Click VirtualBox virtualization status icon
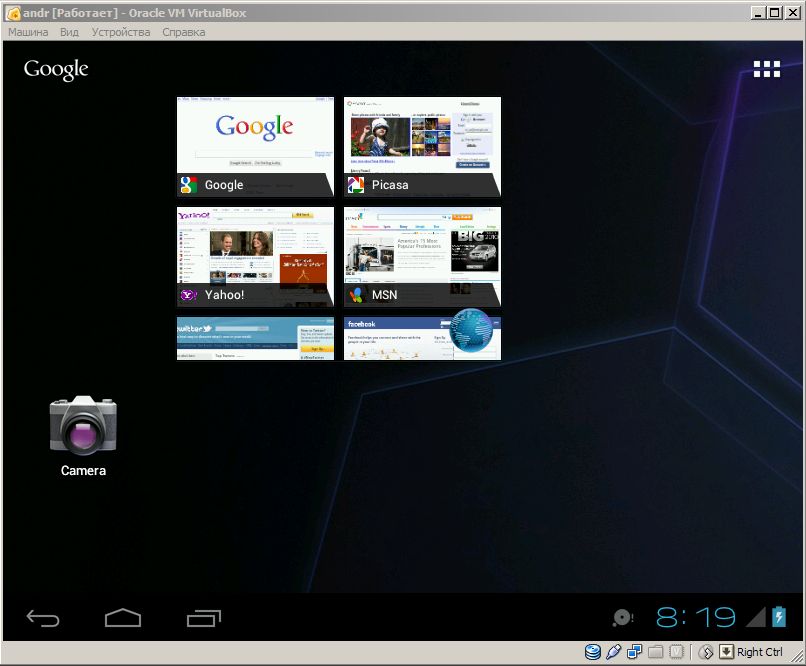This screenshot has width=806, height=666. click(676, 652)
